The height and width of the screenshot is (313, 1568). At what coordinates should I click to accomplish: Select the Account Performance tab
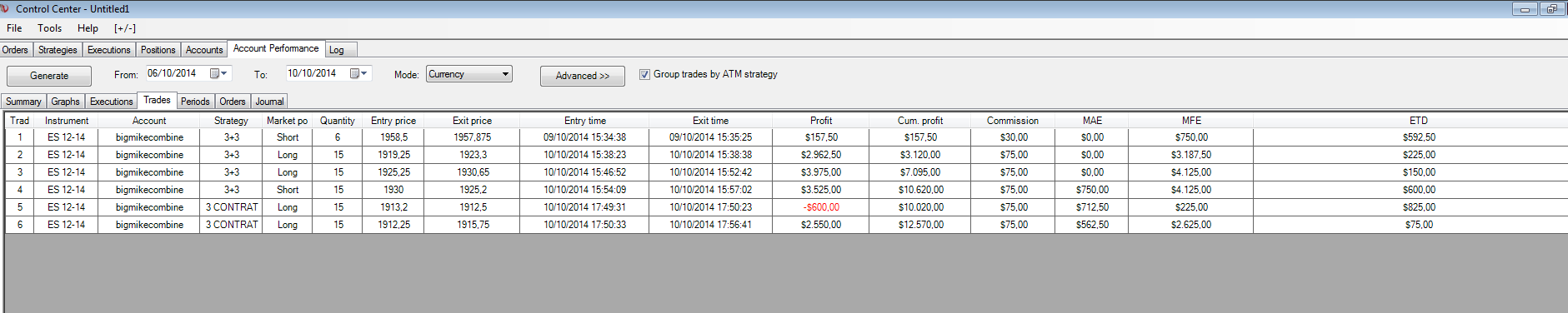tap(276, 48)
